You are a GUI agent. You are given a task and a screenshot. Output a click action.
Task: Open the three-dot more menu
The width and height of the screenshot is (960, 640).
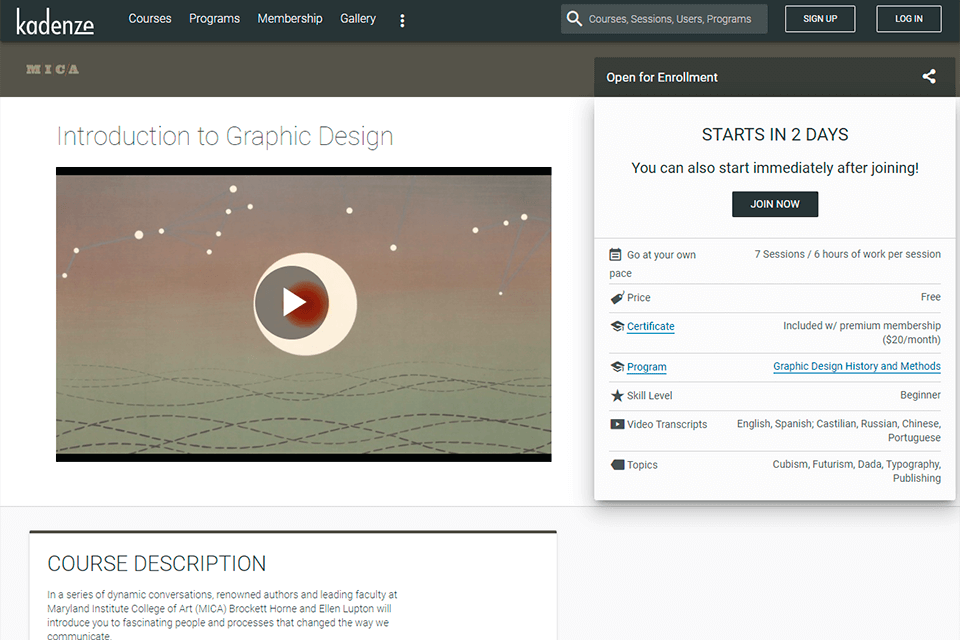click(x=402, y=20)
